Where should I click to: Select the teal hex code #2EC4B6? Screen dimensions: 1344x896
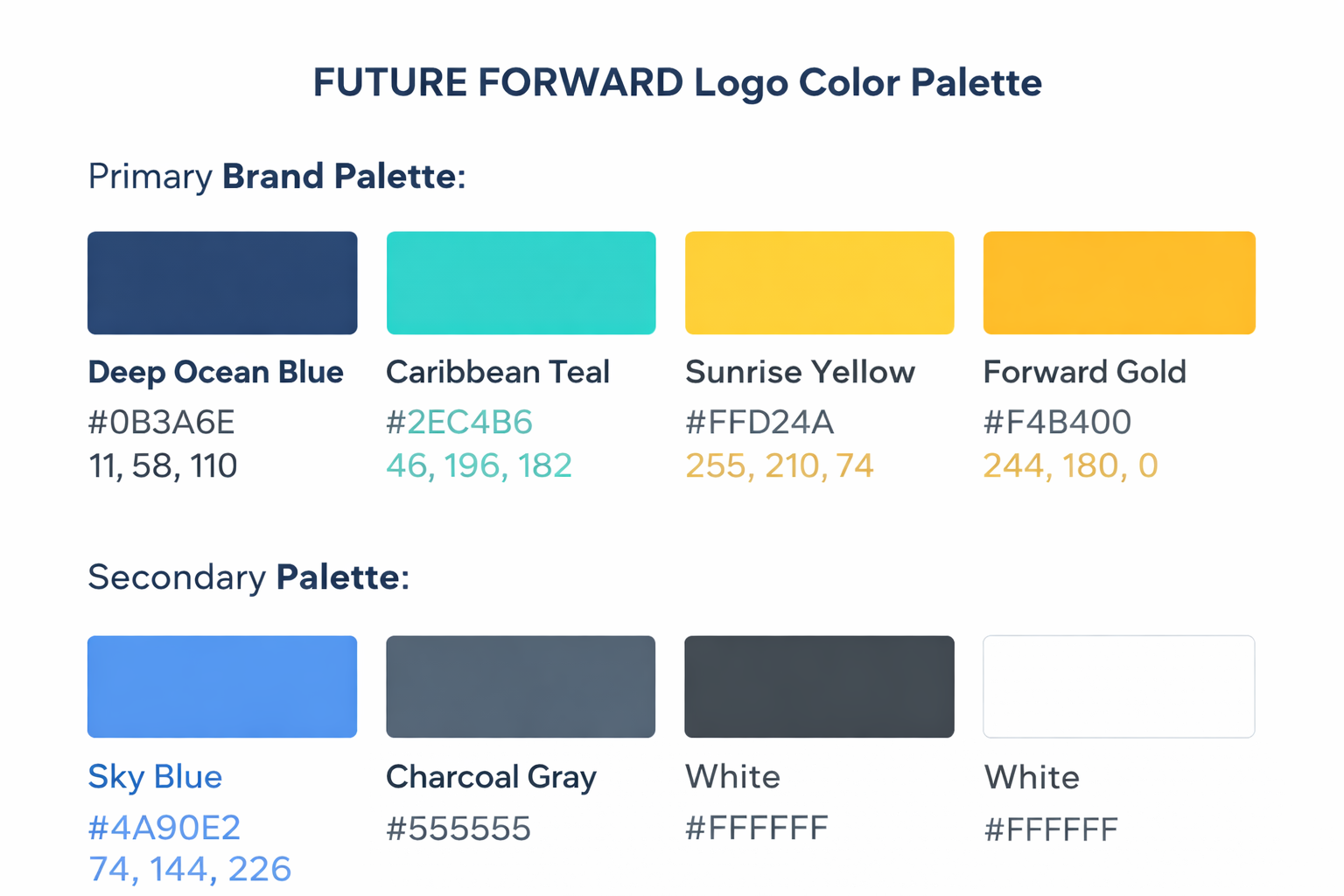[459, 423]
